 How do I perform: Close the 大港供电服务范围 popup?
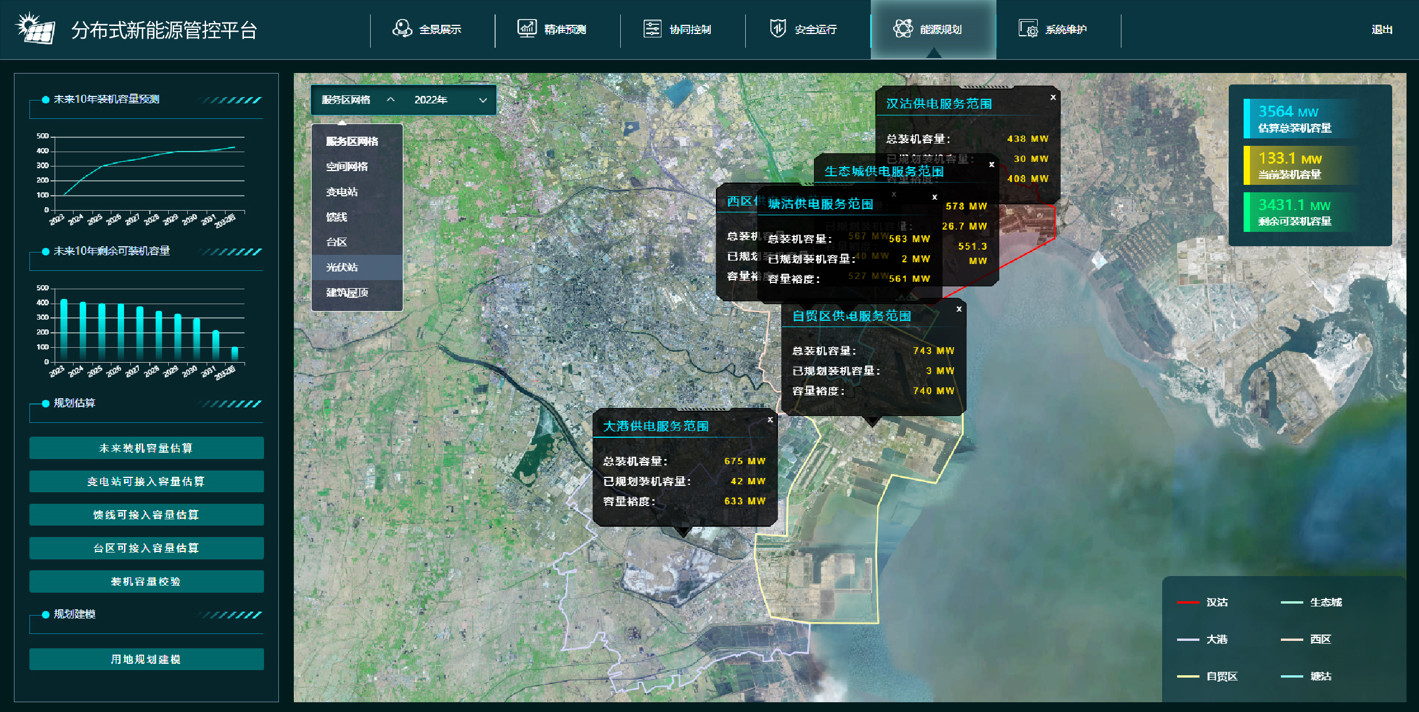click(770, 420)
